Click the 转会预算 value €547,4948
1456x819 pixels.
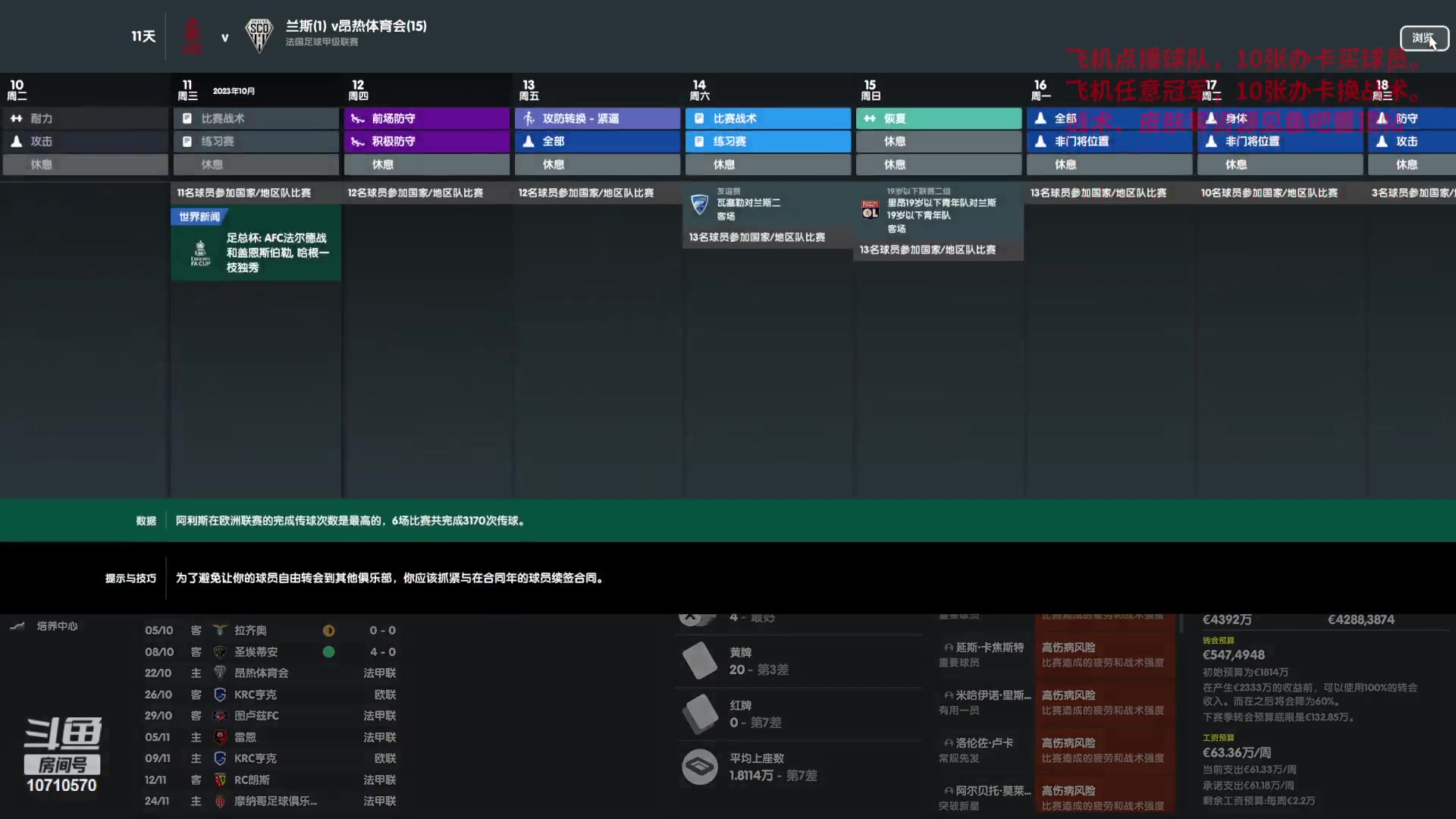pos(1234,654)
